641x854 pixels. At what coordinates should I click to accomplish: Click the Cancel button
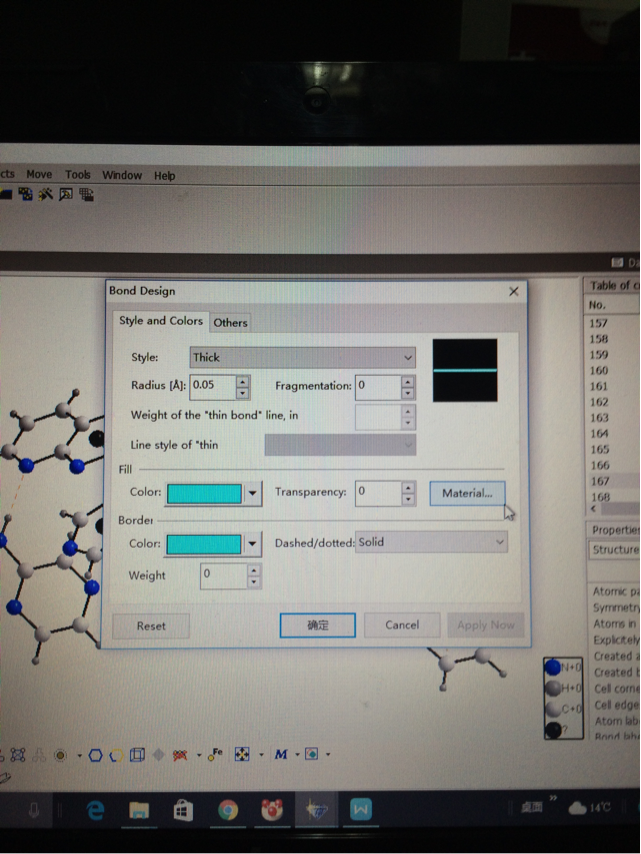click(402, 625)
